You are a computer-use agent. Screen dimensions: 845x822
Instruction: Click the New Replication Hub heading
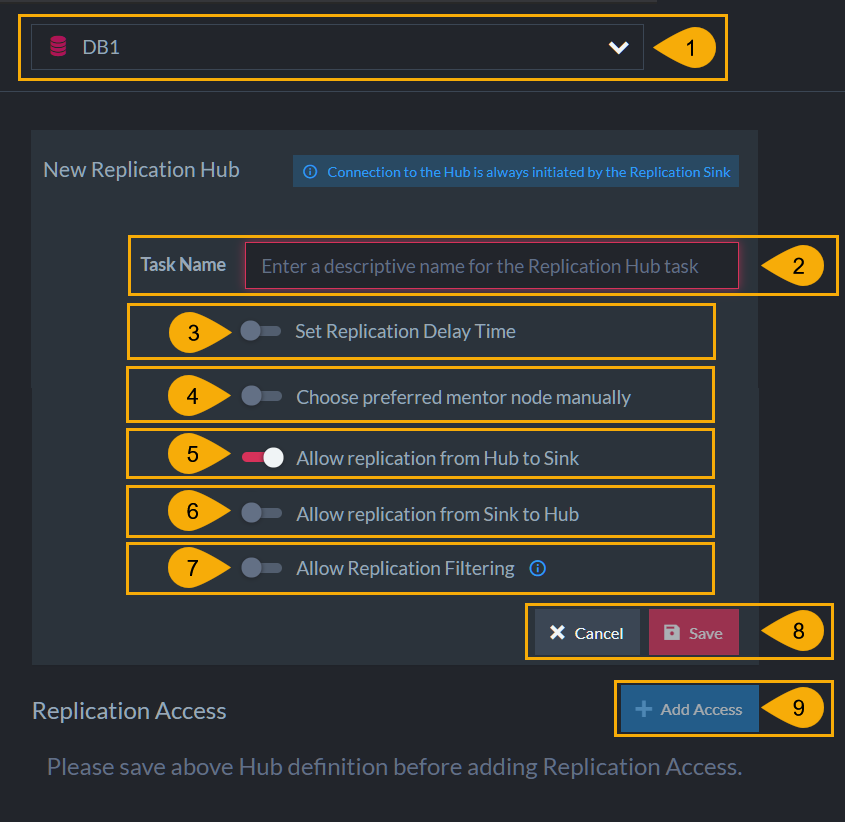[141, 170]
